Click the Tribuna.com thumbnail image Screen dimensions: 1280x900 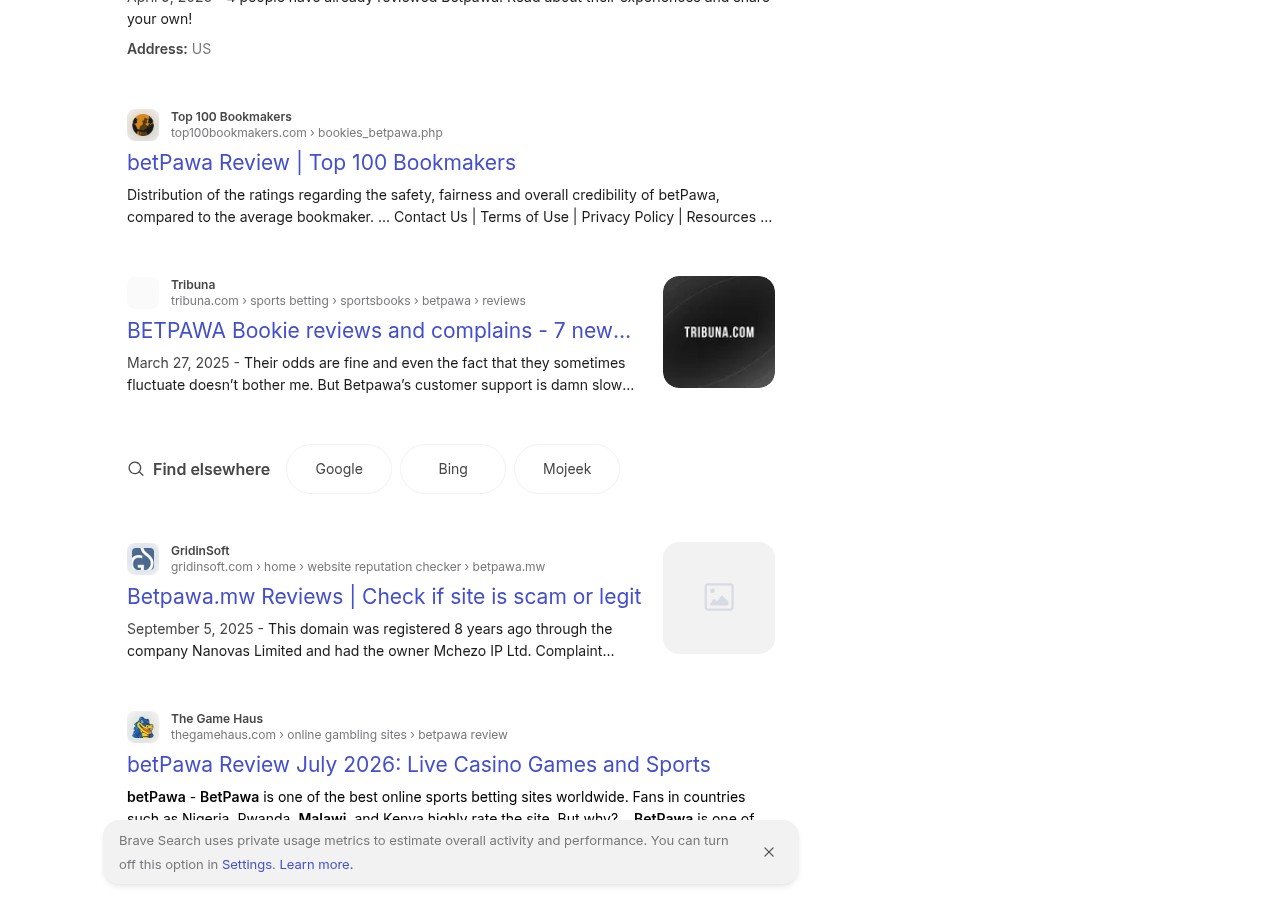(x=719, y=332)
